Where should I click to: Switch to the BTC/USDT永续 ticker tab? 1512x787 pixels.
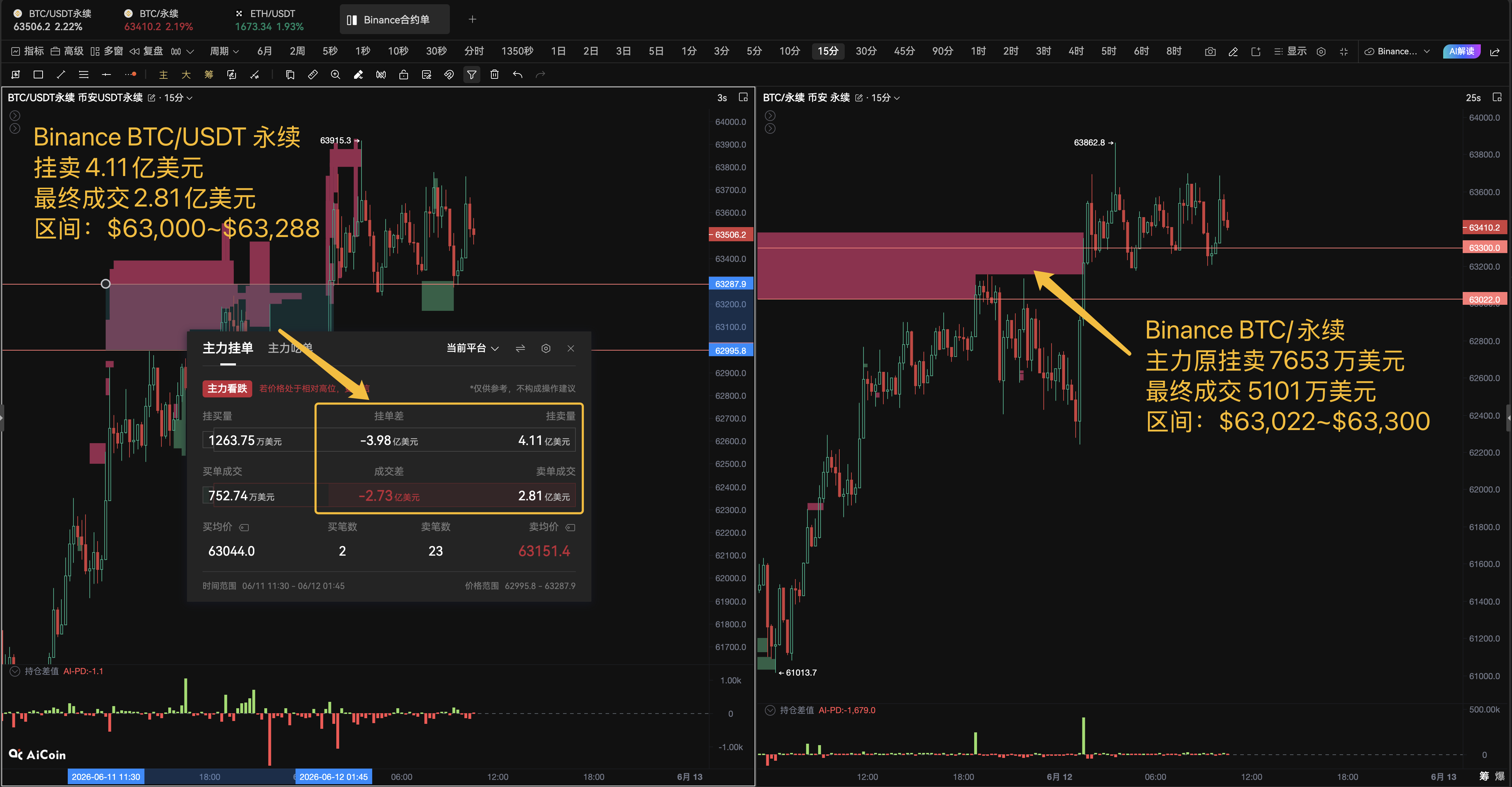[x=52, y=20]
